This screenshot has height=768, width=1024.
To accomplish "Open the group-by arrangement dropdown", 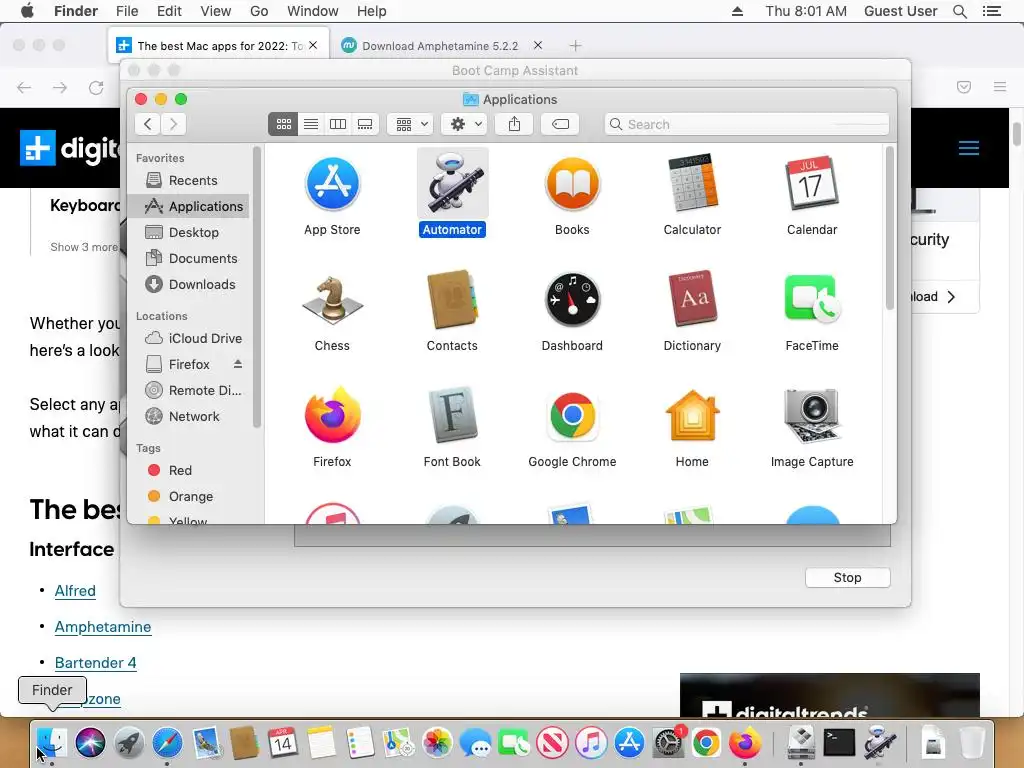I will 411,124.
